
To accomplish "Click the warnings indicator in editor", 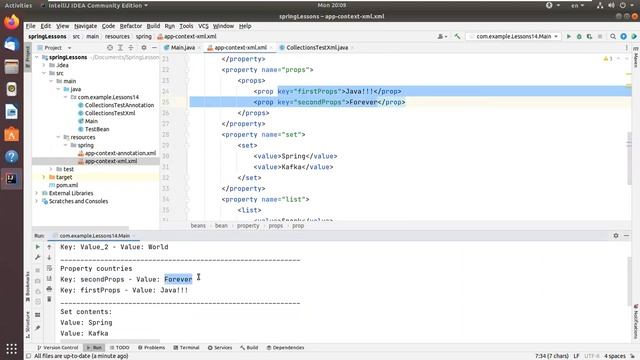I will coord(608,59).
